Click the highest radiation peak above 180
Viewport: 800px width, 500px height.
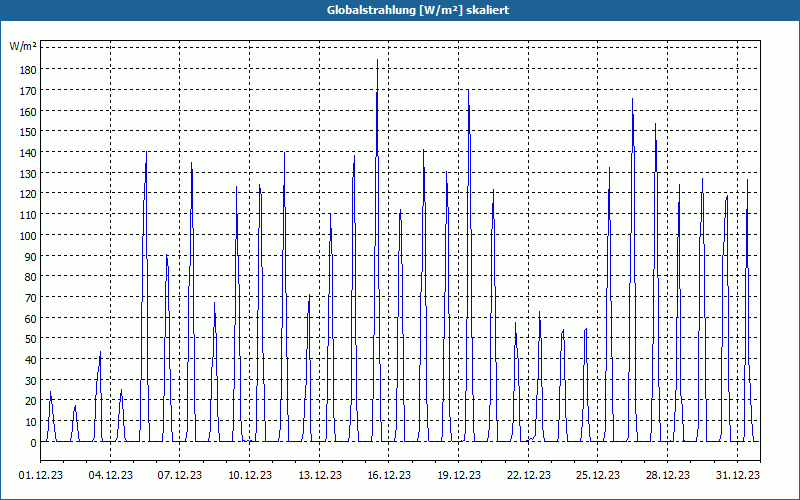pyautogui.click(x=378, y=61)
